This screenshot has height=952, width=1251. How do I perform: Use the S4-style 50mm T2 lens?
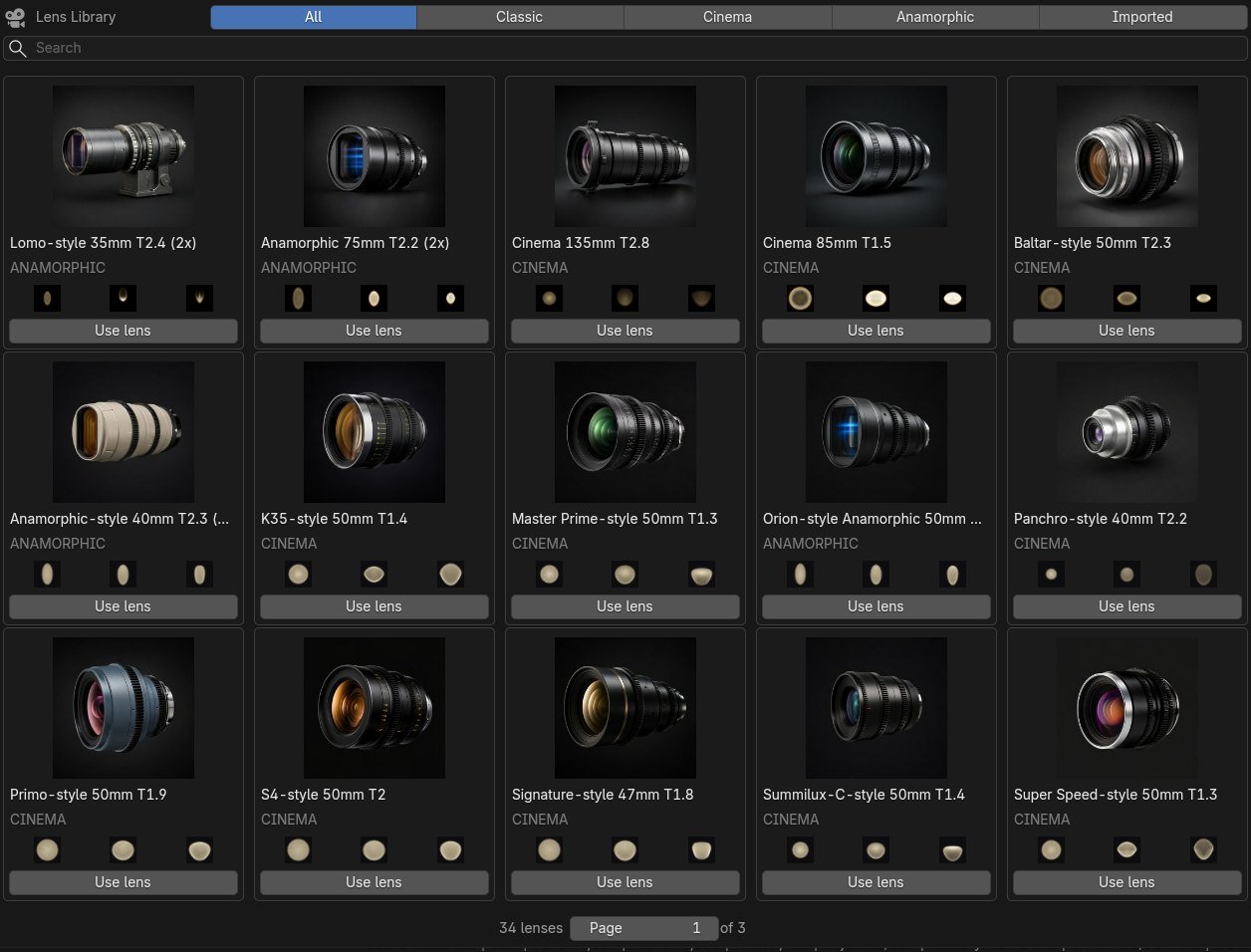coord(375,882)
